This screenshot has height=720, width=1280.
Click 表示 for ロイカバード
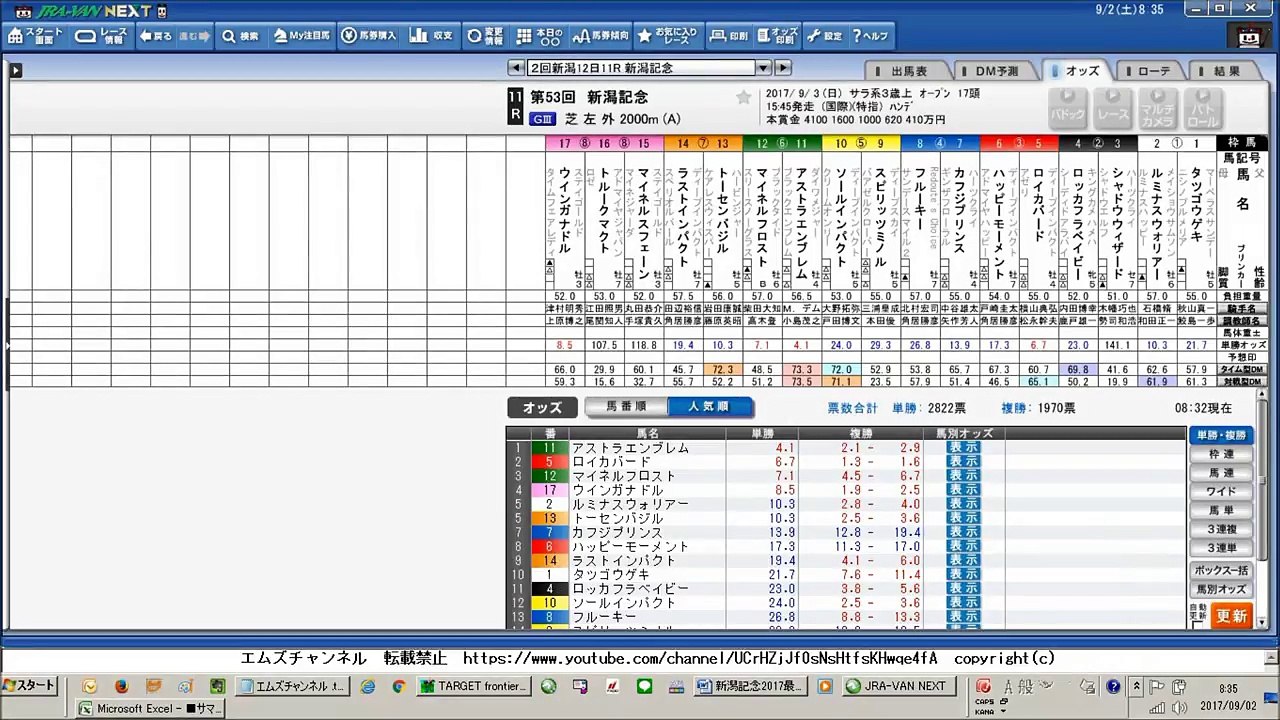tap(964, 462)
